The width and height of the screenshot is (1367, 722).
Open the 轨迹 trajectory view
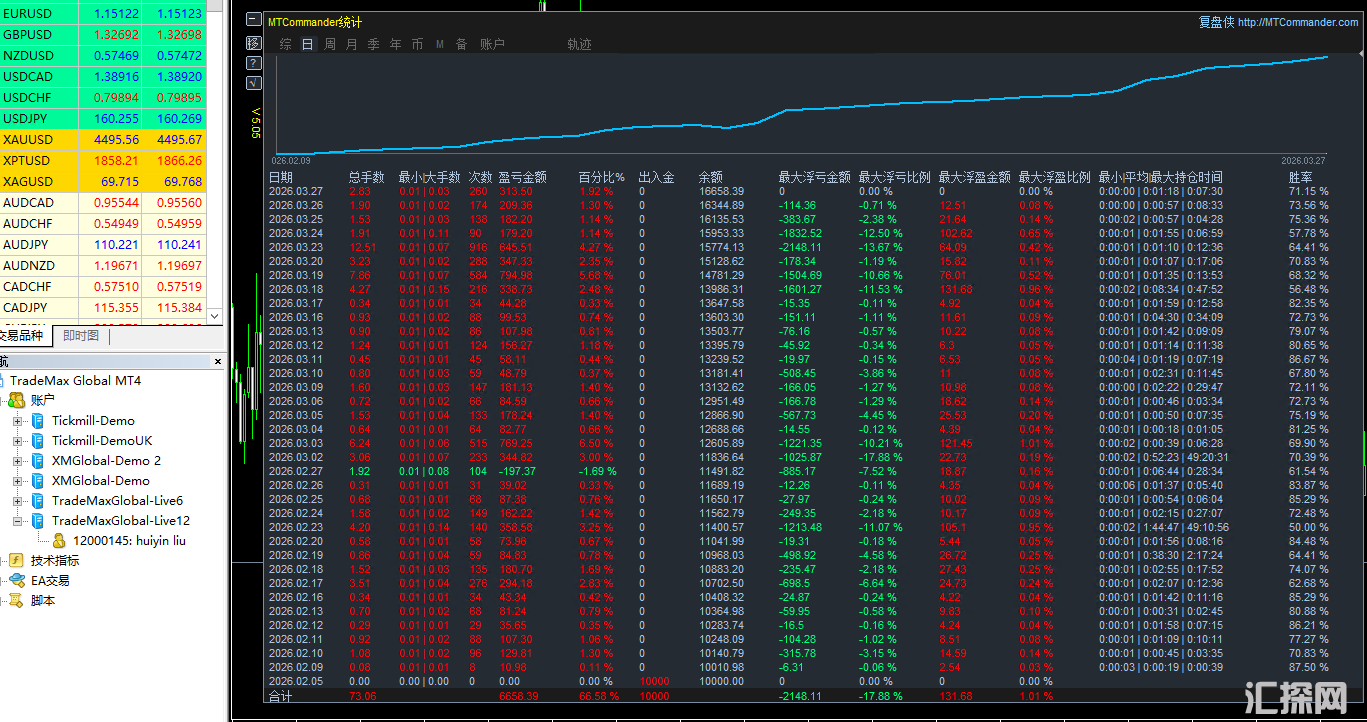click(579, 44)
